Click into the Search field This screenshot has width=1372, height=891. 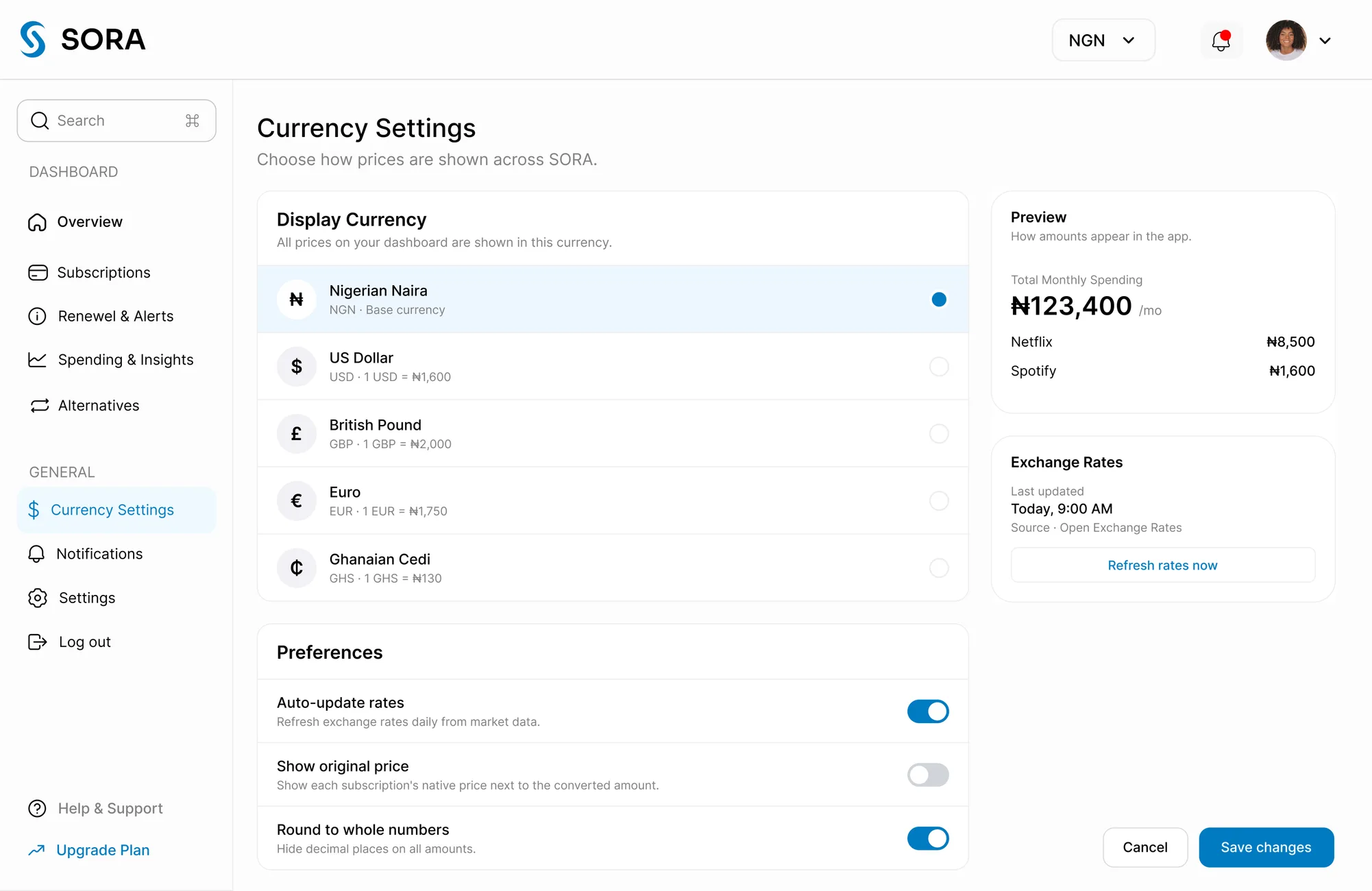(117, 121)
